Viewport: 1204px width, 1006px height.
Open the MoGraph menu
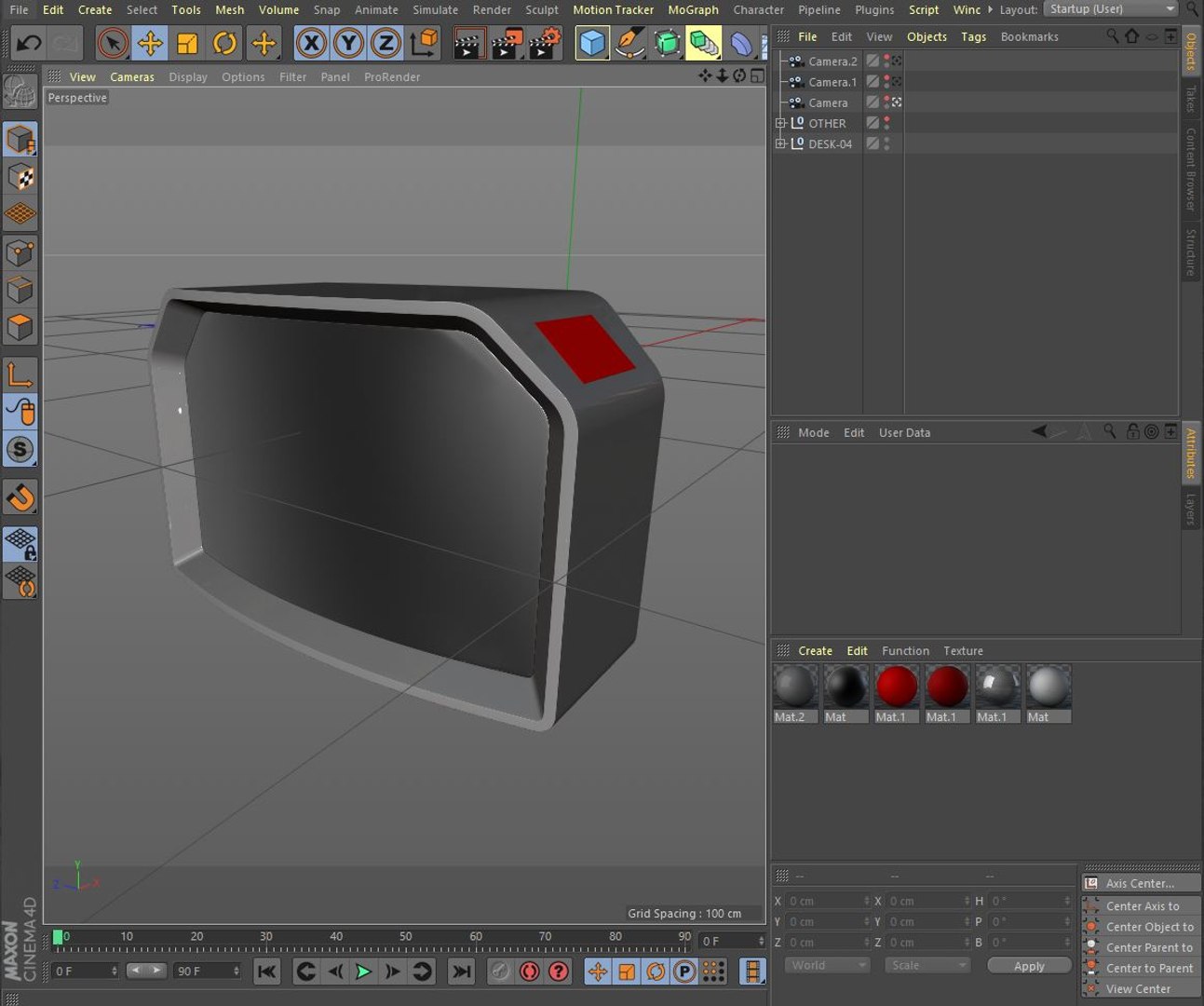(693, 9)
